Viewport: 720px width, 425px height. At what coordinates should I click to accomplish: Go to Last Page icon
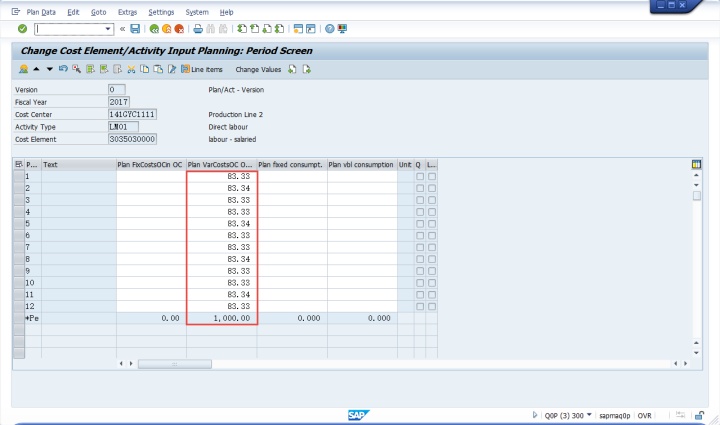279,29
